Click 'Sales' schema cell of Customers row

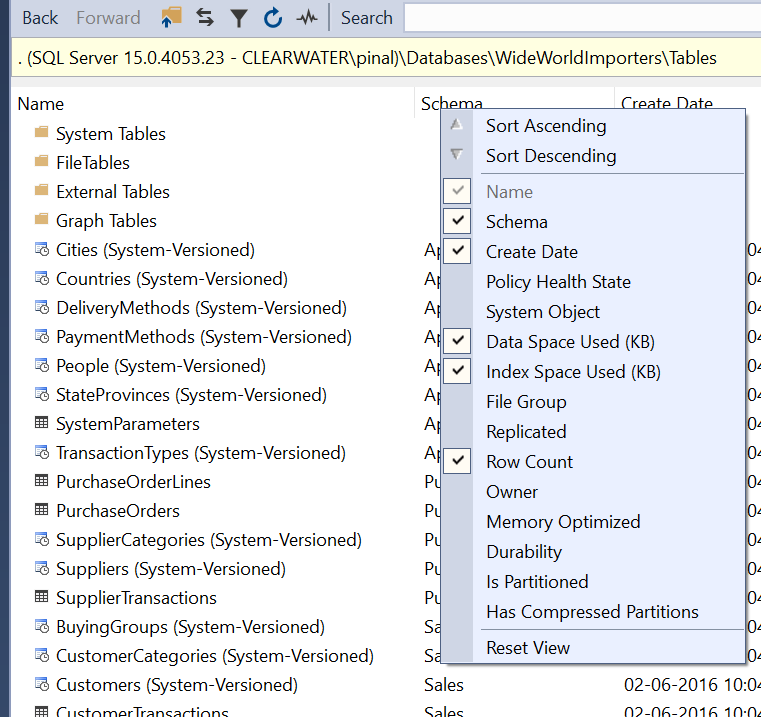click(x=444, y=685)
